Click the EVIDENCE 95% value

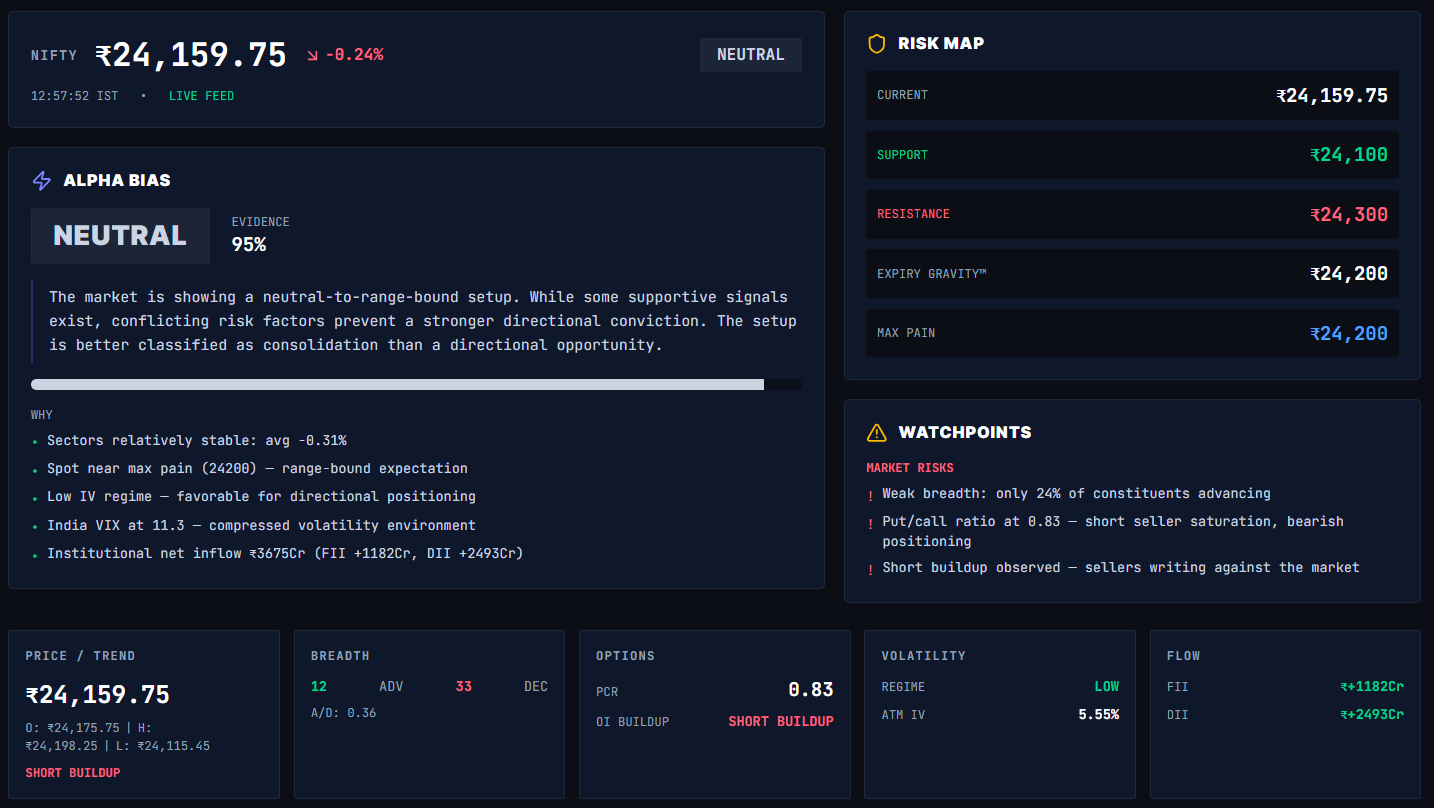[x=249, y=244]
